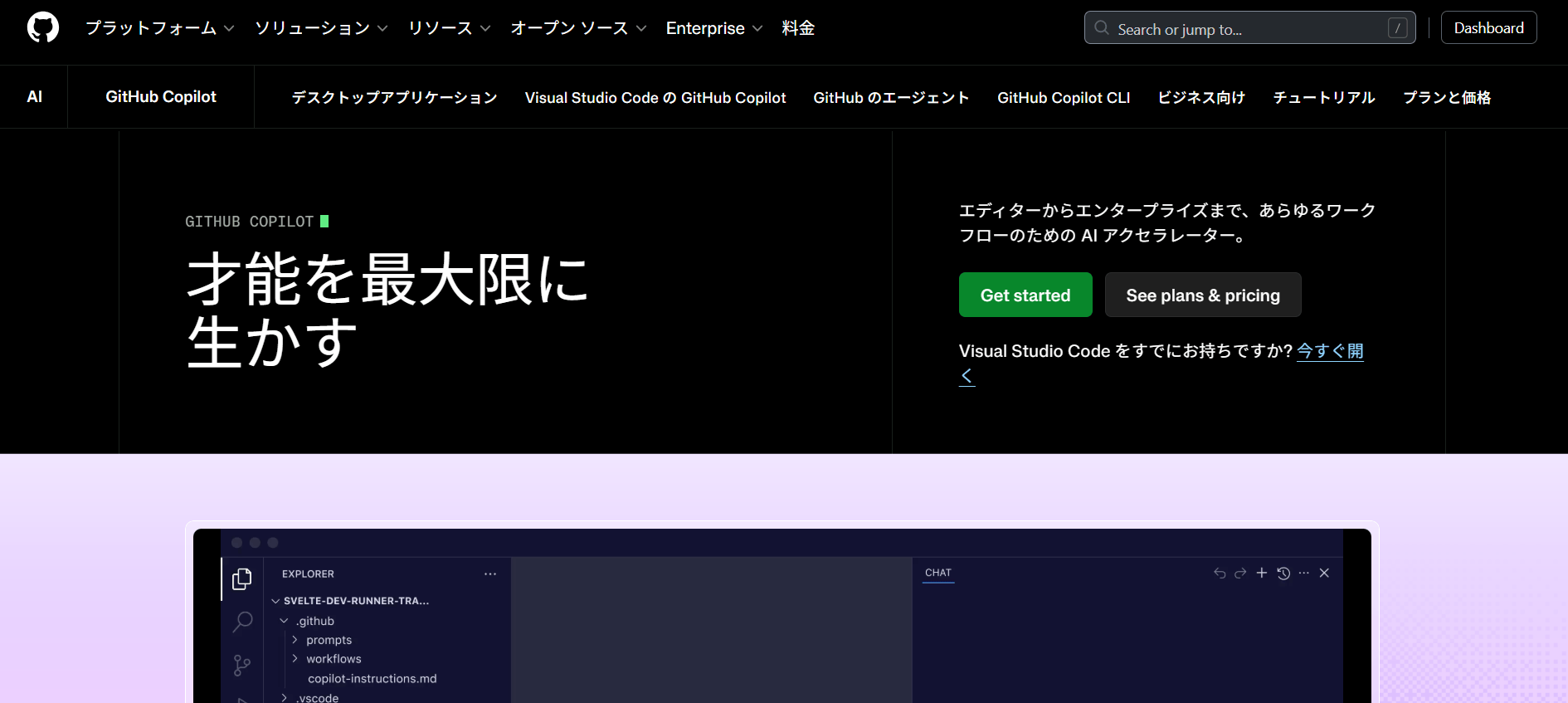Image resolution: width=1568 pixels, height=703 pixels.
Task: Expand the ソリューション dropdown menu
Action: [x=321, y=28]
